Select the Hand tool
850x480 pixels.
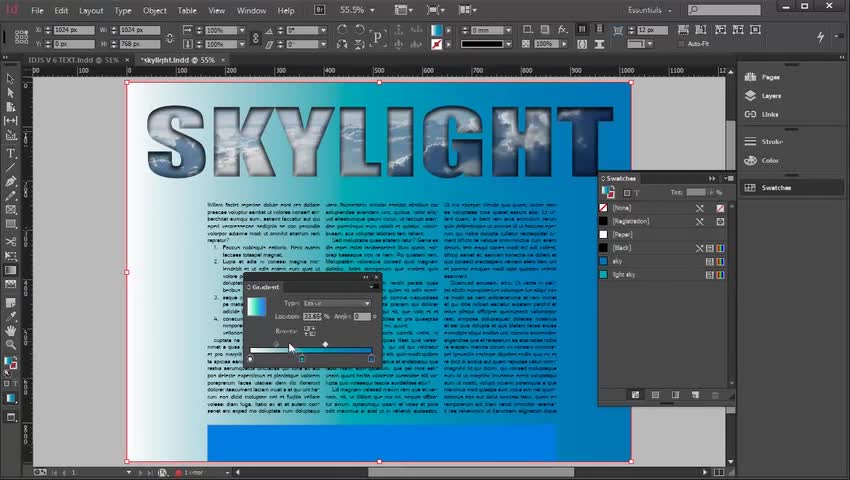pyautogui.click(x=10, y=330)
